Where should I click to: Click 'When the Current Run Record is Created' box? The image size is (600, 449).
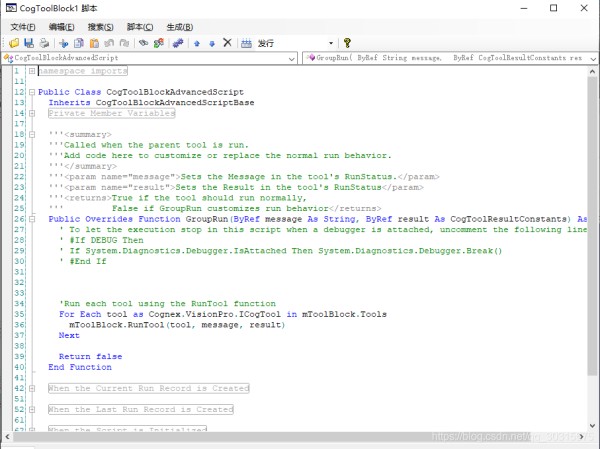(x=149, y=388)
